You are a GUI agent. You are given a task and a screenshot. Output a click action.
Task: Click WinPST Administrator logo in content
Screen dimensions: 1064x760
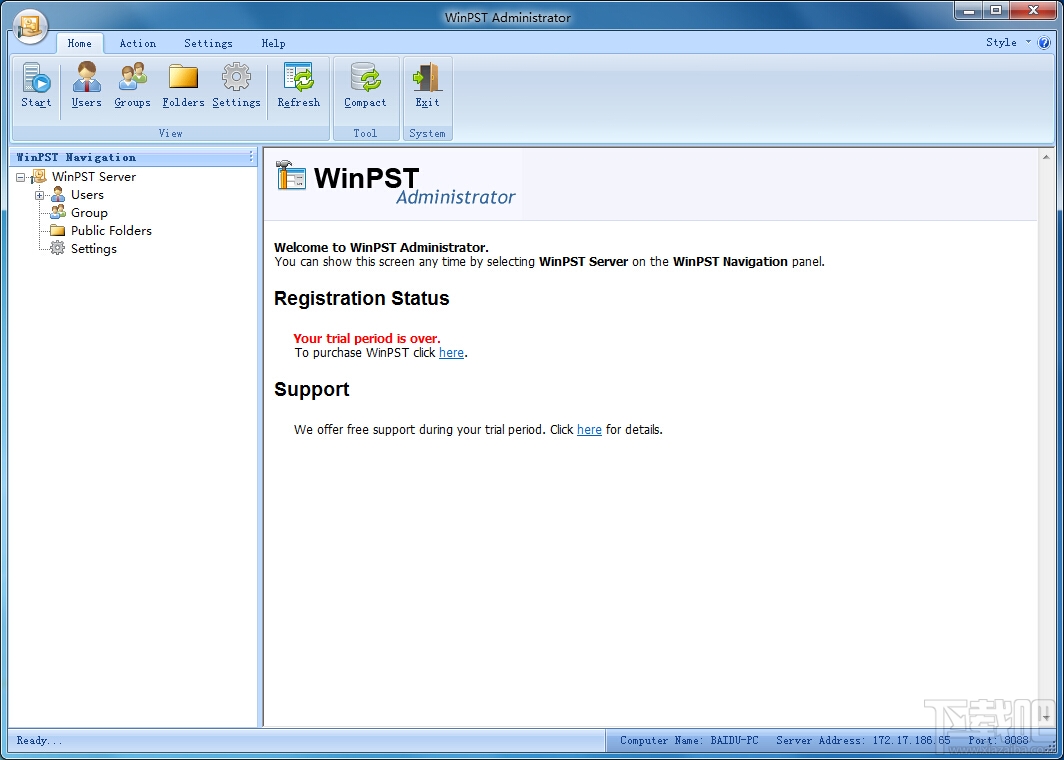[x=396, y=183]
